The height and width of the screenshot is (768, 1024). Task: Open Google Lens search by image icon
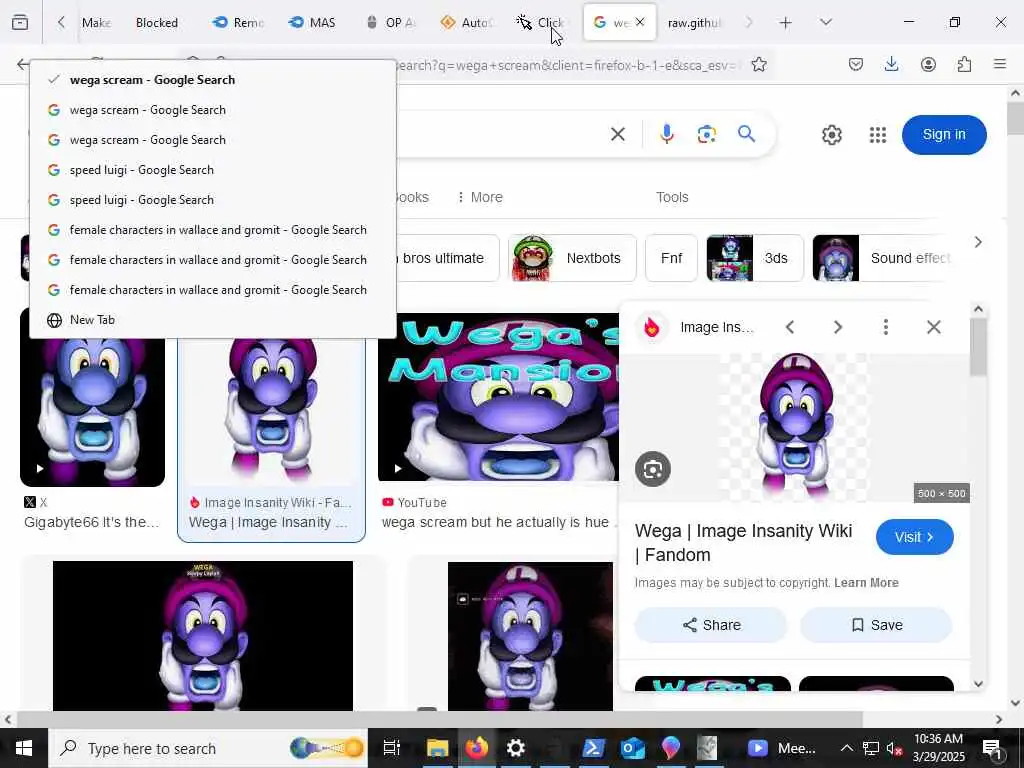pyautogui.click(x=706, y=135)
